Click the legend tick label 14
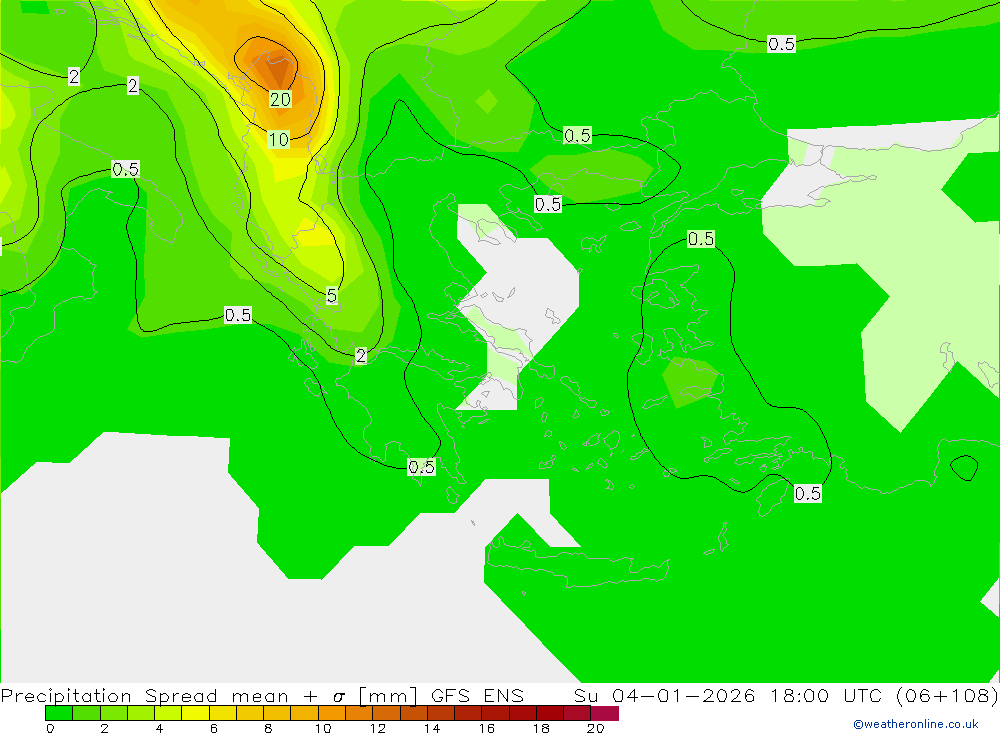 point(432,728)
